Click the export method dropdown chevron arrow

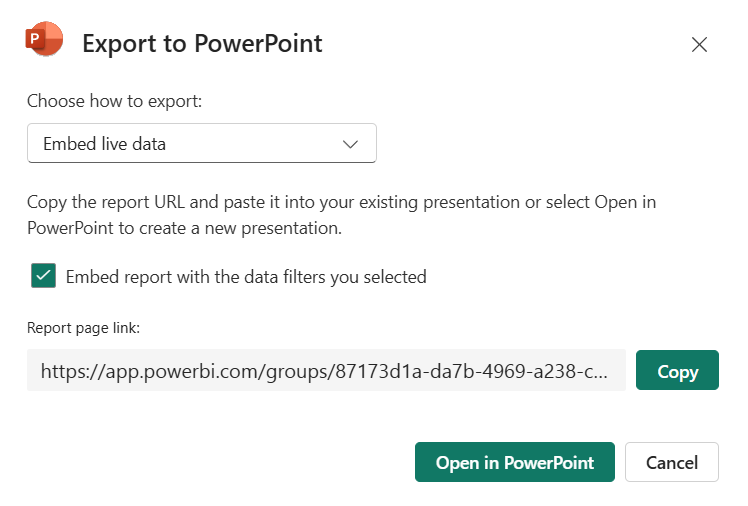click(350, 144)
